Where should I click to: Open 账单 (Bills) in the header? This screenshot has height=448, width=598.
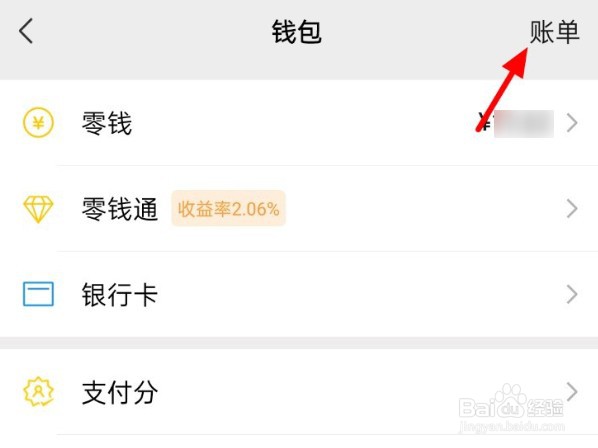pyautogui.click(x=554, y=32)
